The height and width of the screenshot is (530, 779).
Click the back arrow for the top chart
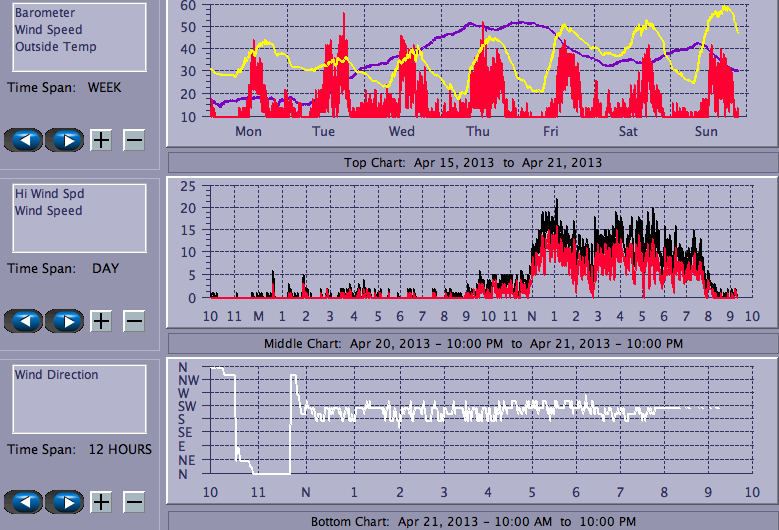[24, 140]
